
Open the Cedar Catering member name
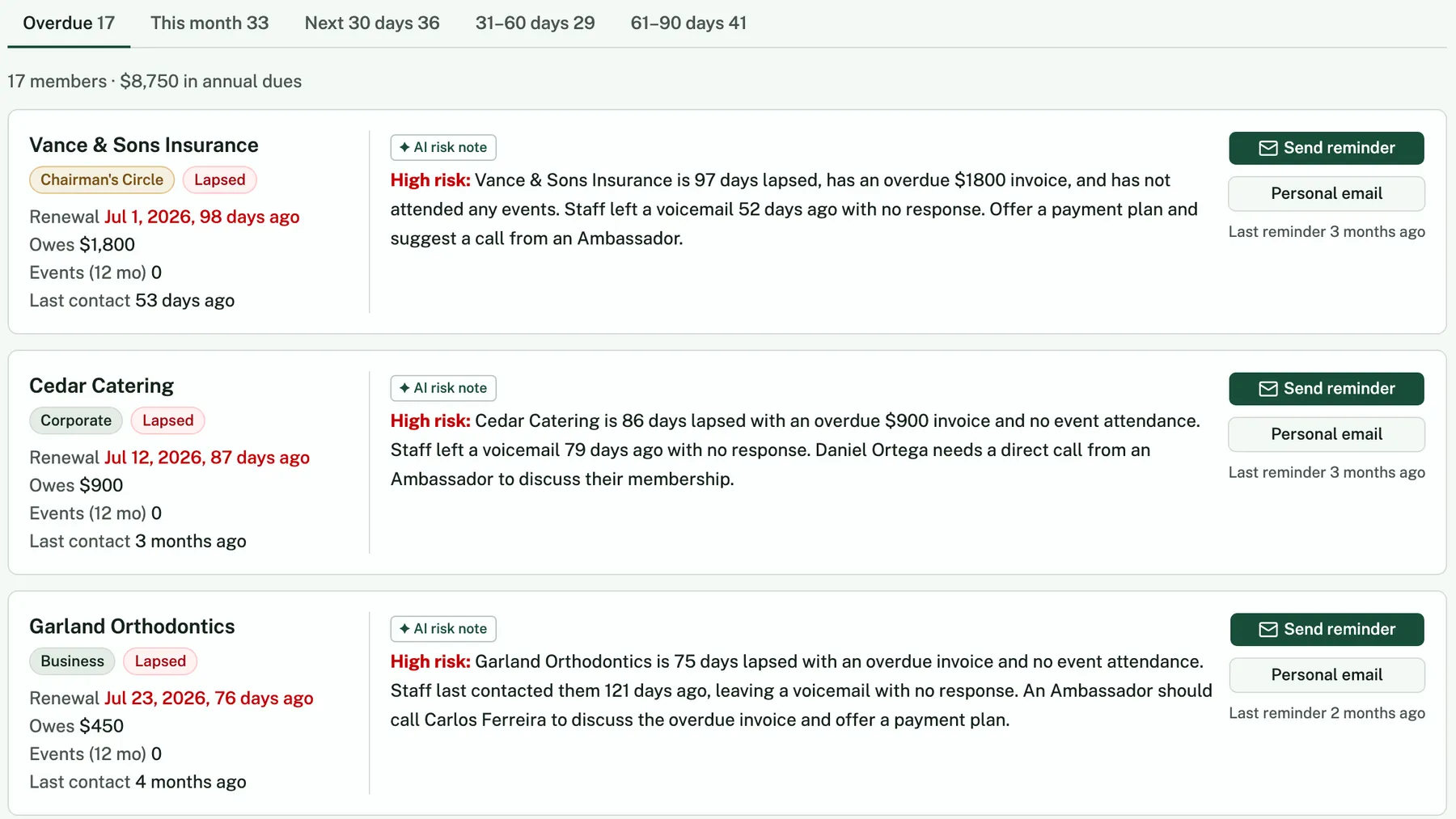click(102, 386)
